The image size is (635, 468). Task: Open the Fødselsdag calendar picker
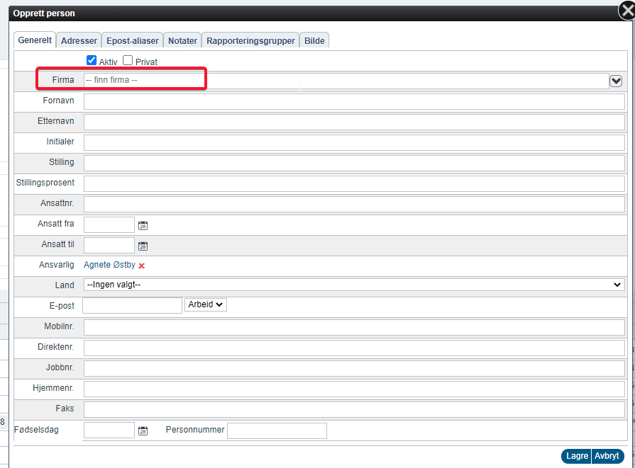click(x=143, y=431)
